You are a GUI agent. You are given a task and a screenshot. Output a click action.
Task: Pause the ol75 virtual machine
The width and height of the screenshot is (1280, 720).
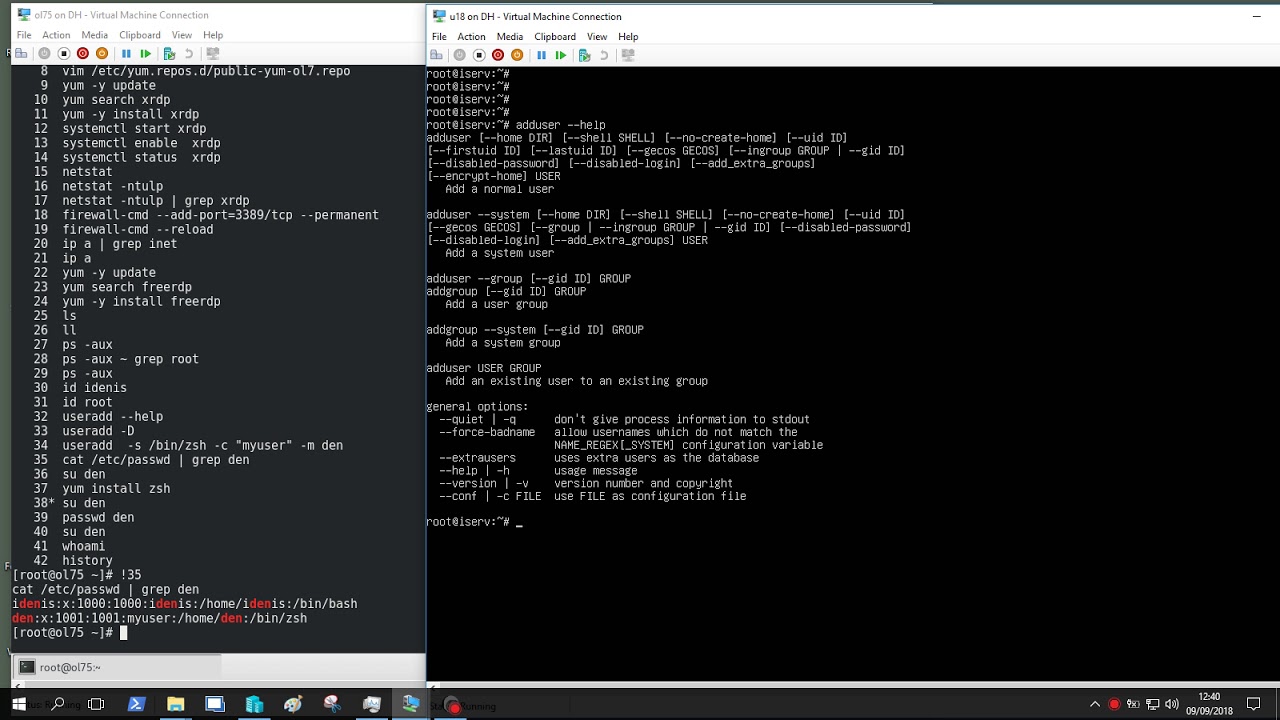pyautogui.click(x=126, y=53)
